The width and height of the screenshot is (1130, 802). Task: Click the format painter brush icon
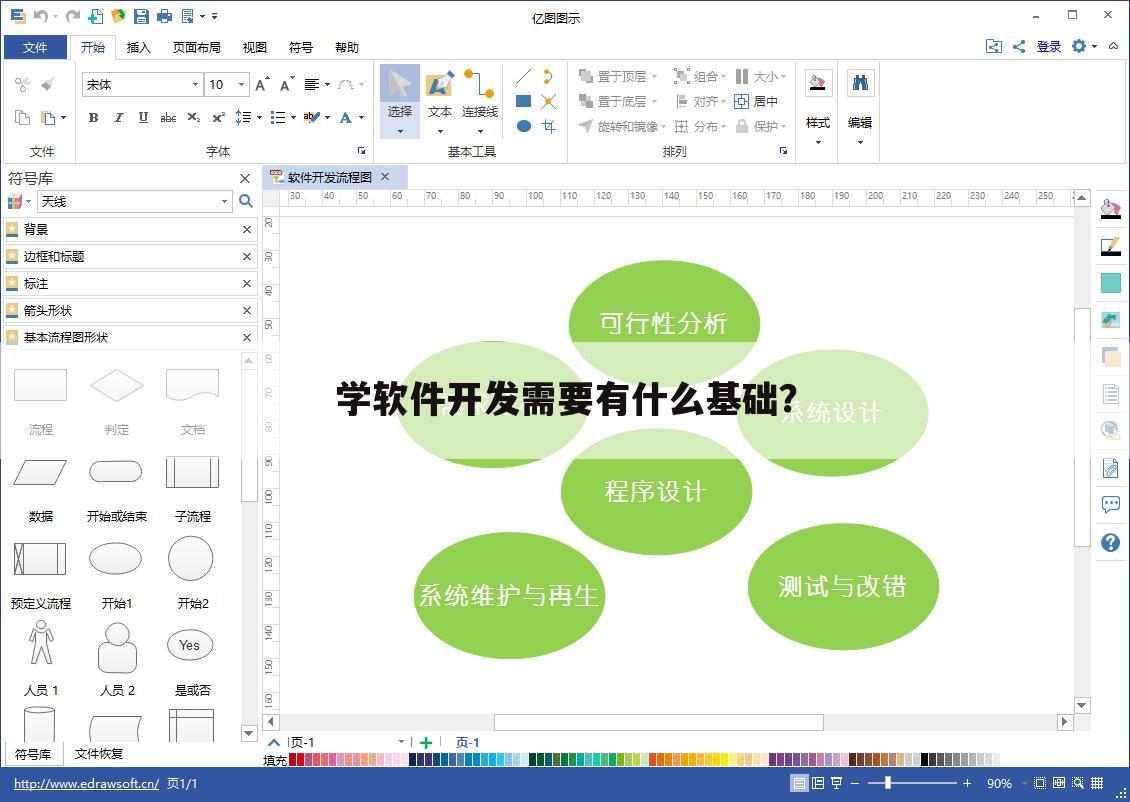(x=48, y=84)
